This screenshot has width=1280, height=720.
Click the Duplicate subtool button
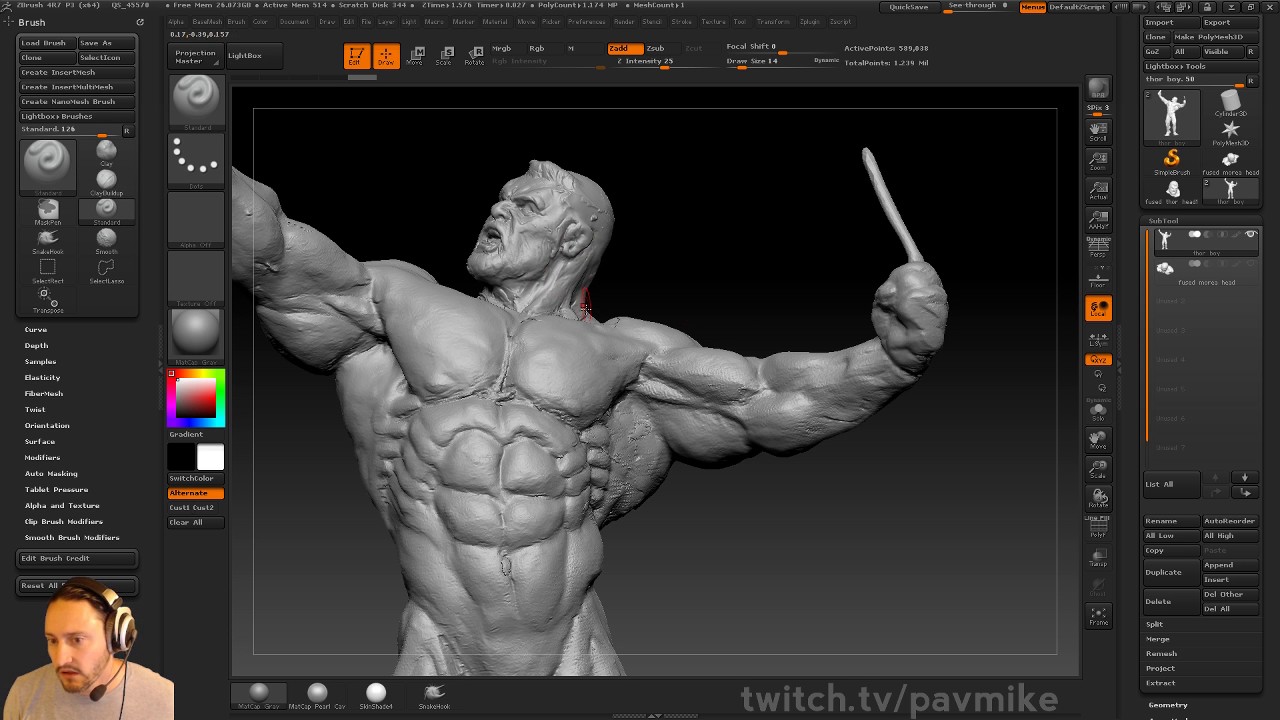tap(1171, 572)
